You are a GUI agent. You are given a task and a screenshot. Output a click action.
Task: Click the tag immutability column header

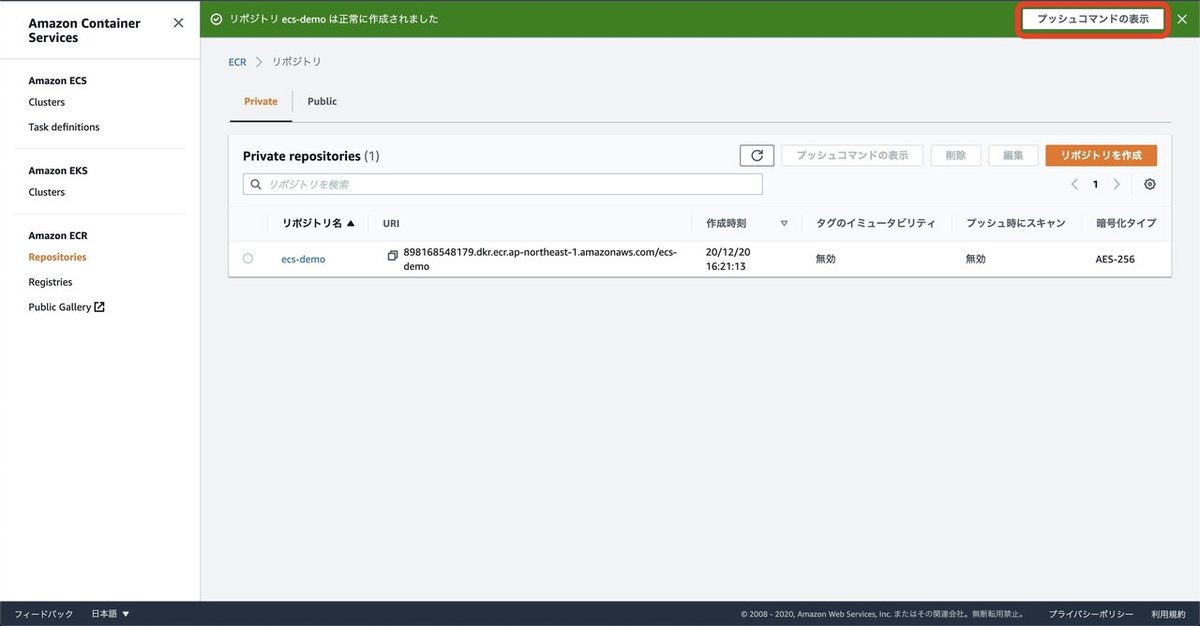(x=876, y=223)
